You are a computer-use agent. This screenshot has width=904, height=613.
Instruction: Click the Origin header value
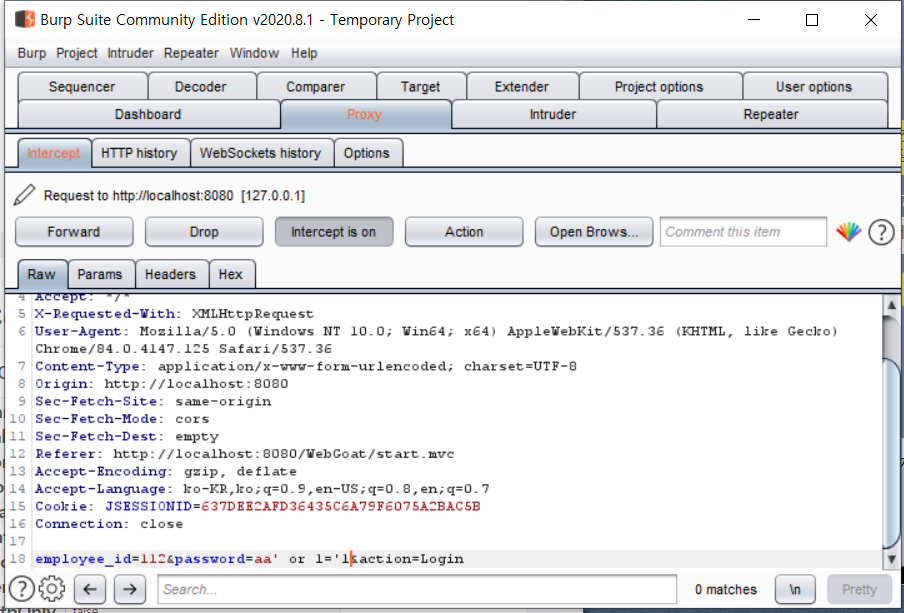point(196,383)
